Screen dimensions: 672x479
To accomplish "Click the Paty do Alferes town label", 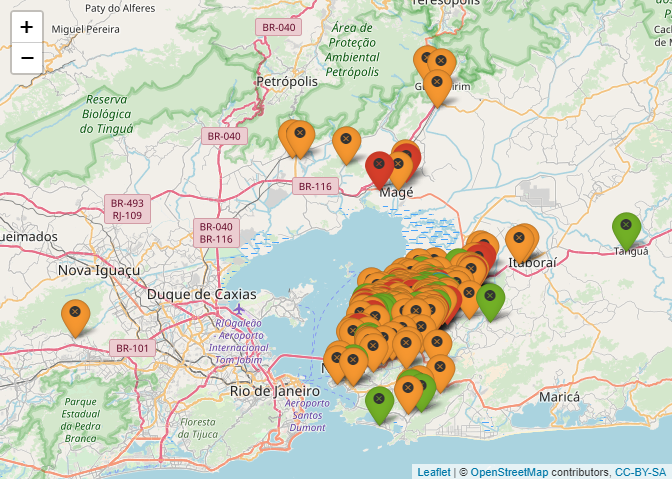I will coord(120,8).
